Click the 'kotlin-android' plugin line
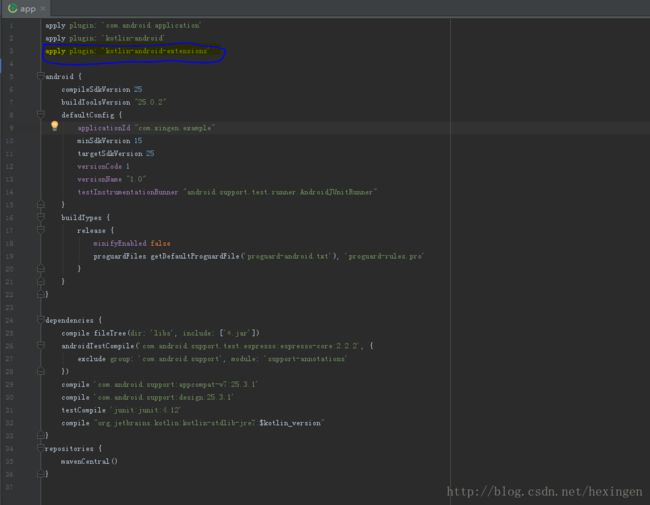Viewport: 650px width, 505px height. [x=105, y=38]
